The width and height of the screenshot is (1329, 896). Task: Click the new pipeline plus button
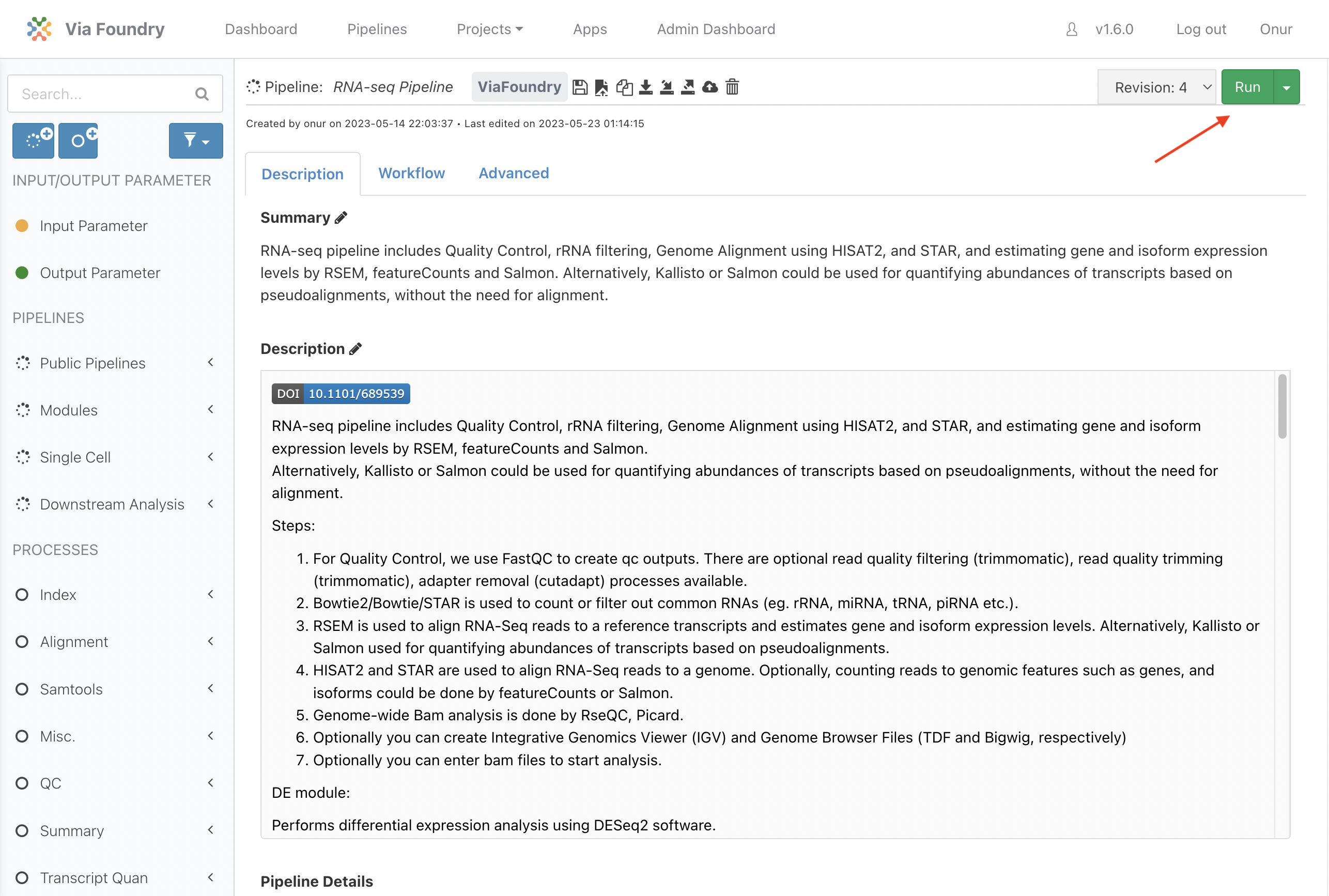(x=33, y=141)
